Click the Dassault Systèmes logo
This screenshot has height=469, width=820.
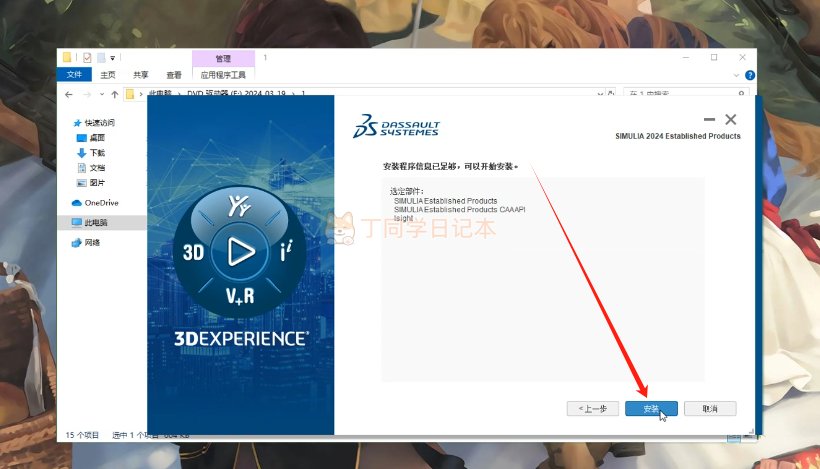tap(397, 127)
